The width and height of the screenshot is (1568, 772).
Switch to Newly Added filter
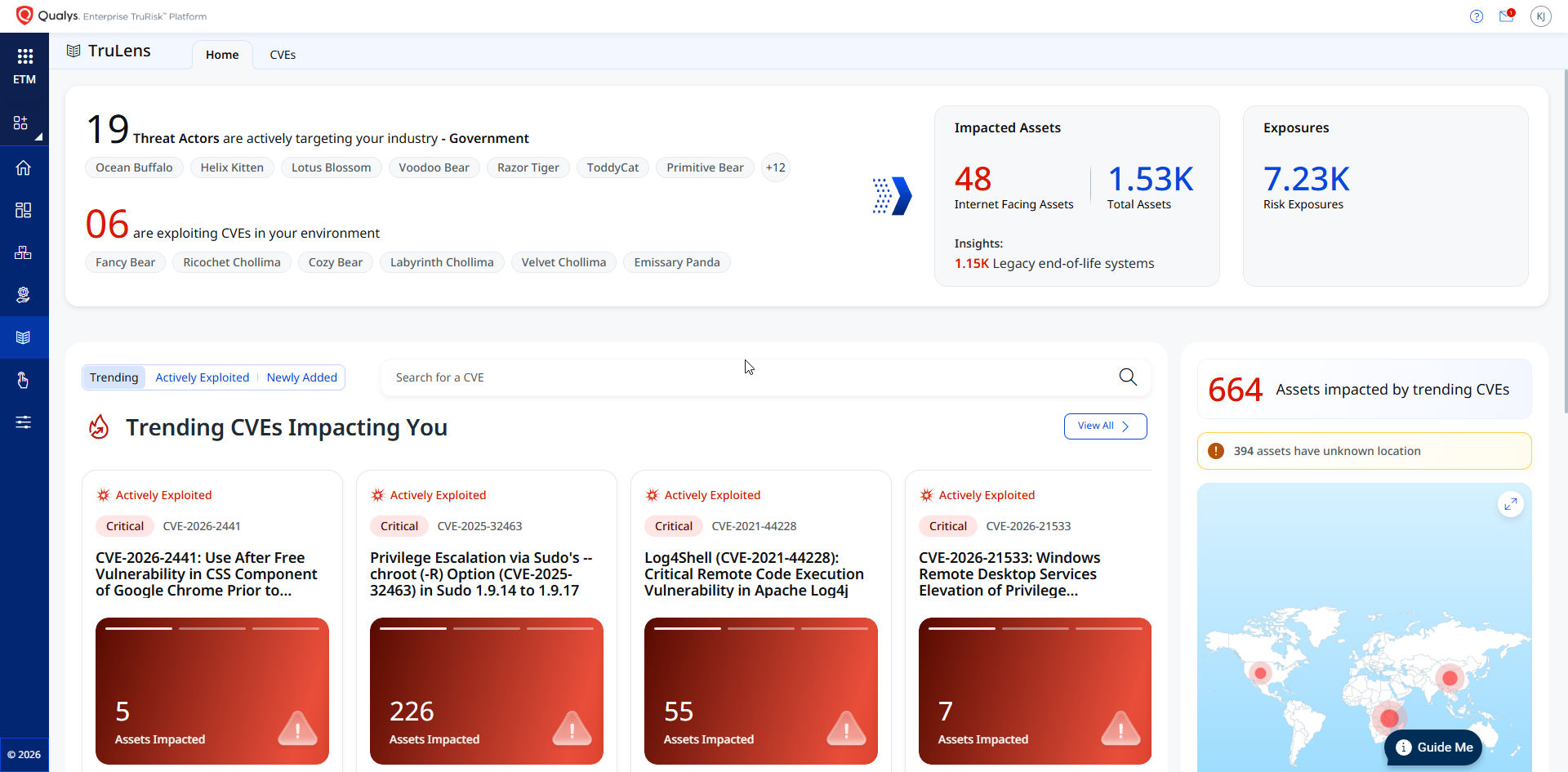pyautogui.click(x=301, y=377)
